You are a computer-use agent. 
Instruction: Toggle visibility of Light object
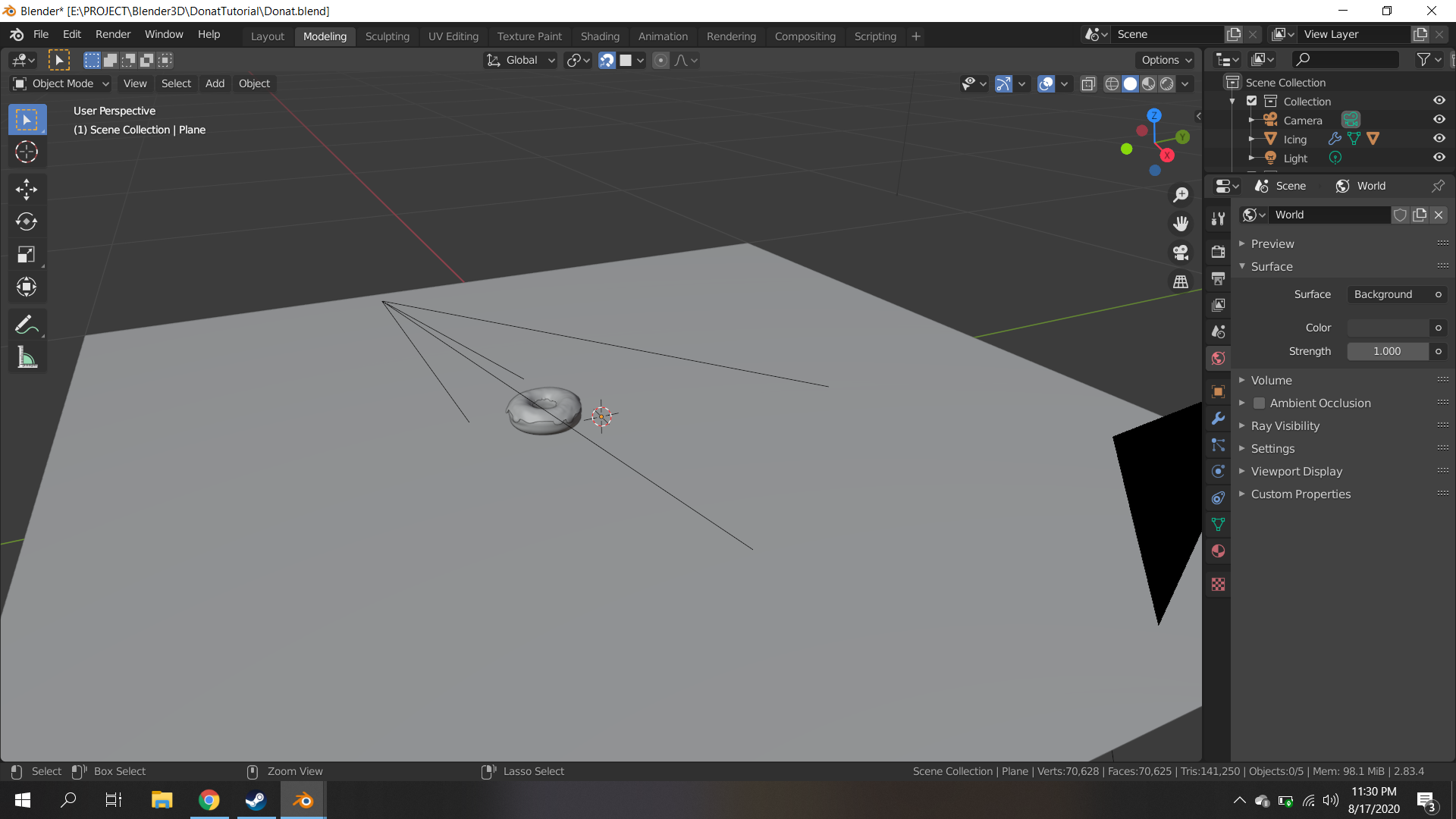tap(1438, 158)
